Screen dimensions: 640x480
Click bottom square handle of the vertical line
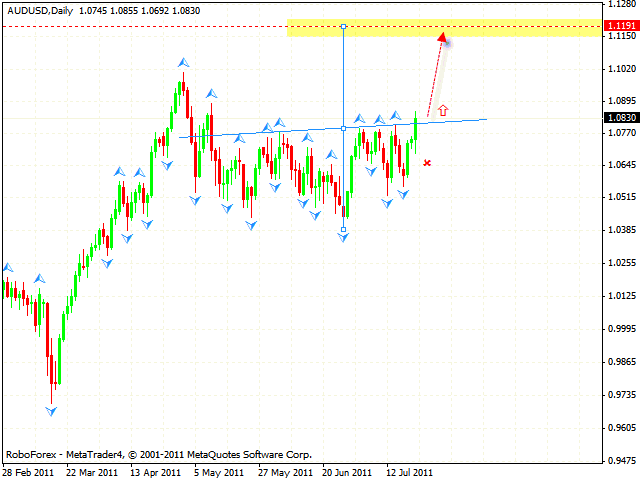click(343, 230)
